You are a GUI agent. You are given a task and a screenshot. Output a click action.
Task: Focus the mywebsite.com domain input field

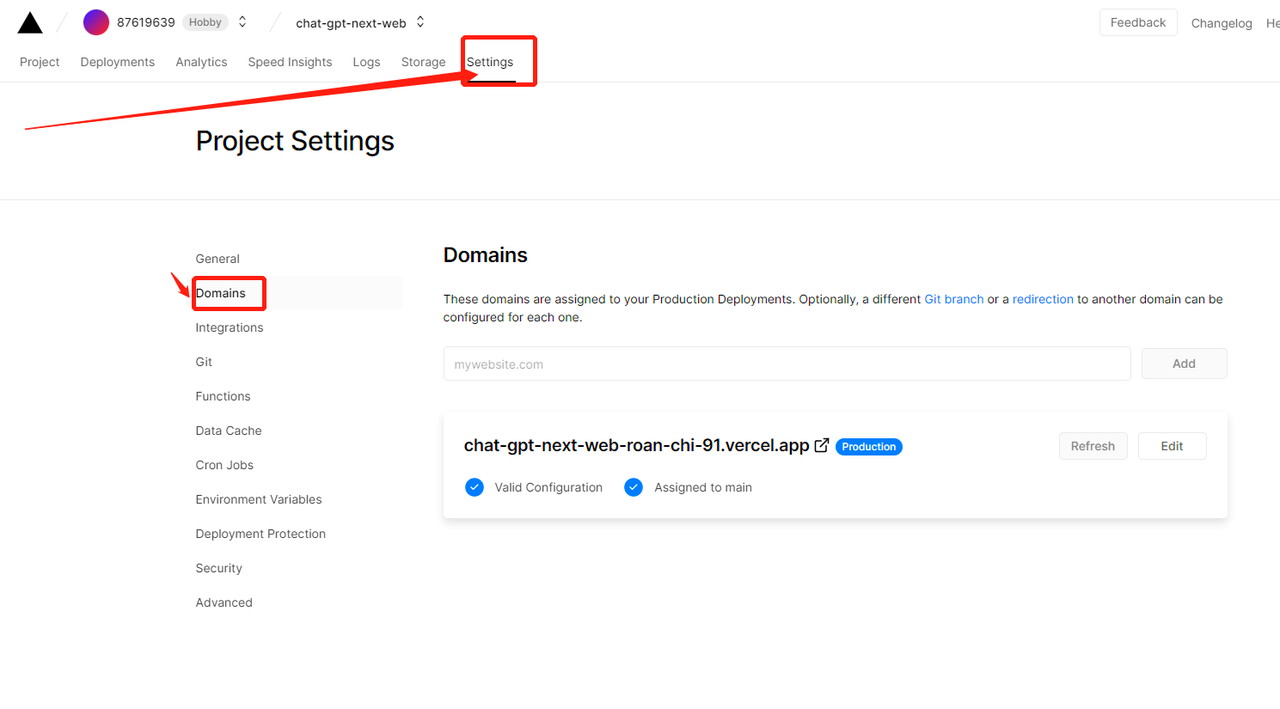[x=787, y=364]
